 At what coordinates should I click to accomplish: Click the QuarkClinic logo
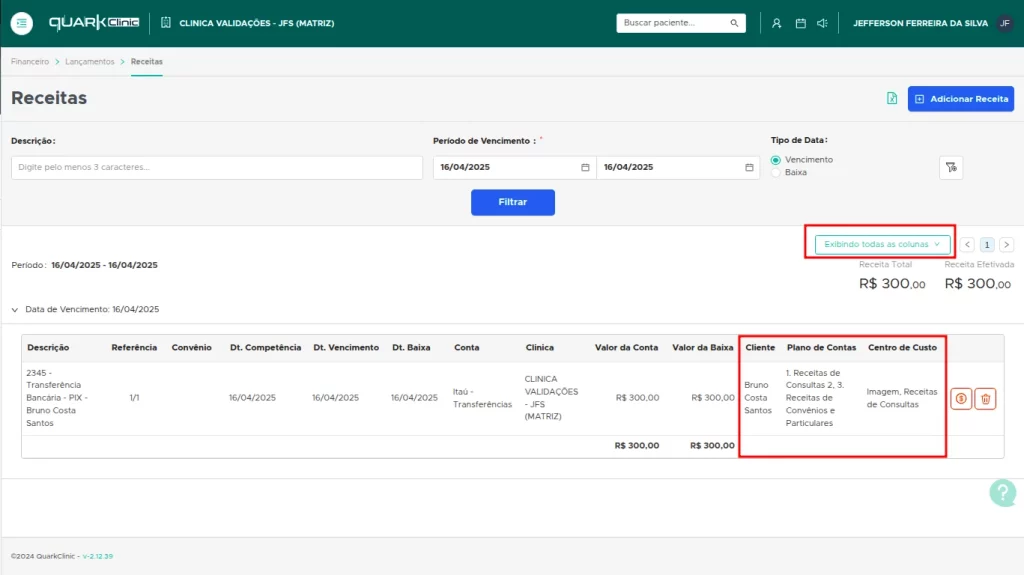(94, 23)
